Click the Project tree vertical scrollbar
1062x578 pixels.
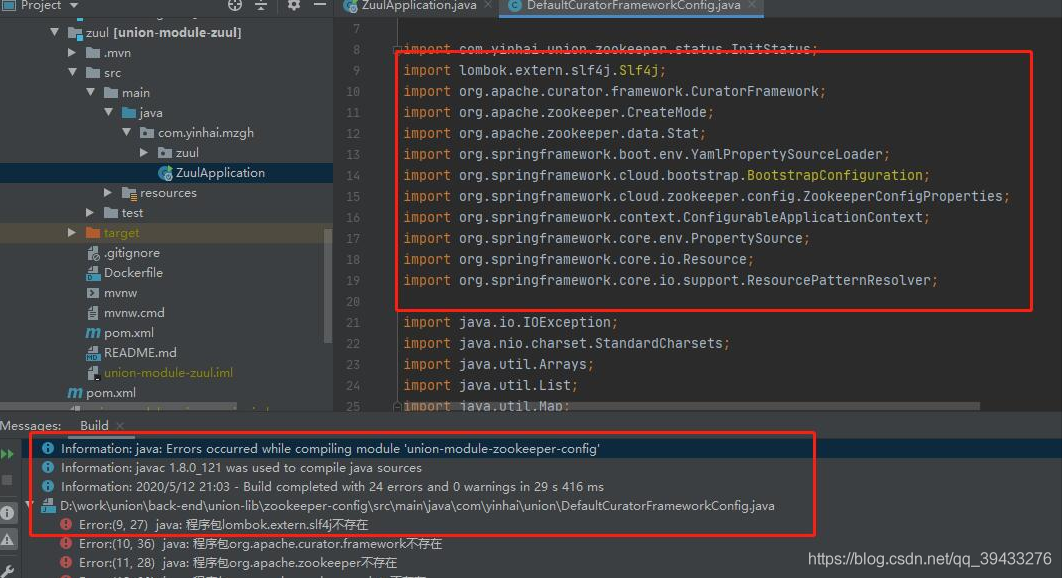pos(328,285)
